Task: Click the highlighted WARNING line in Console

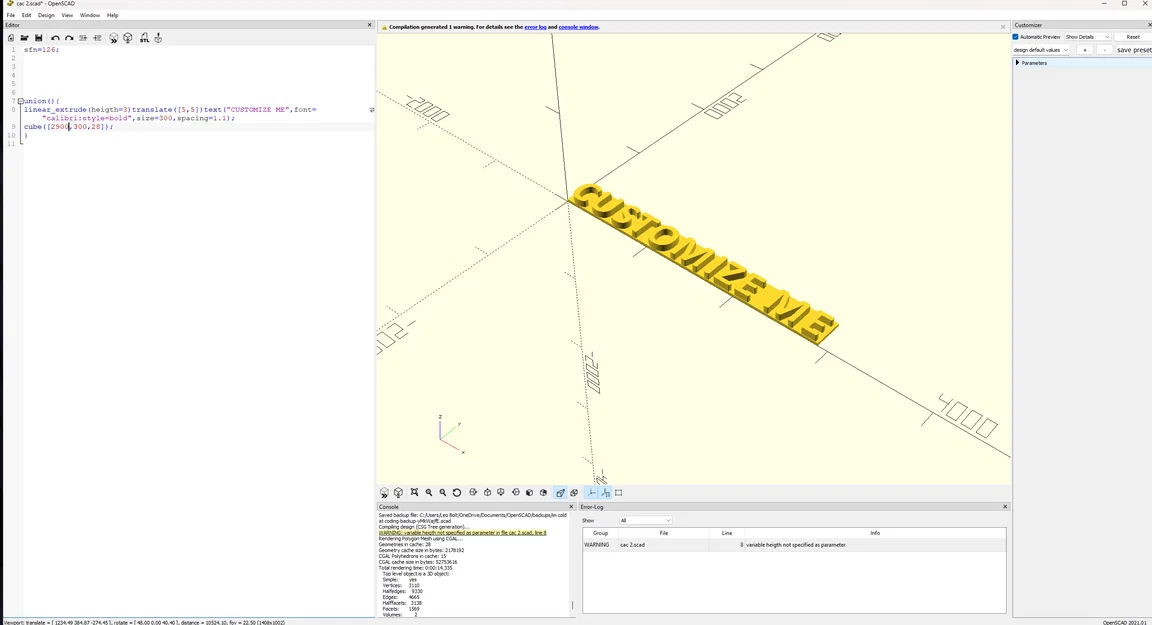Action: coord(462,532)
